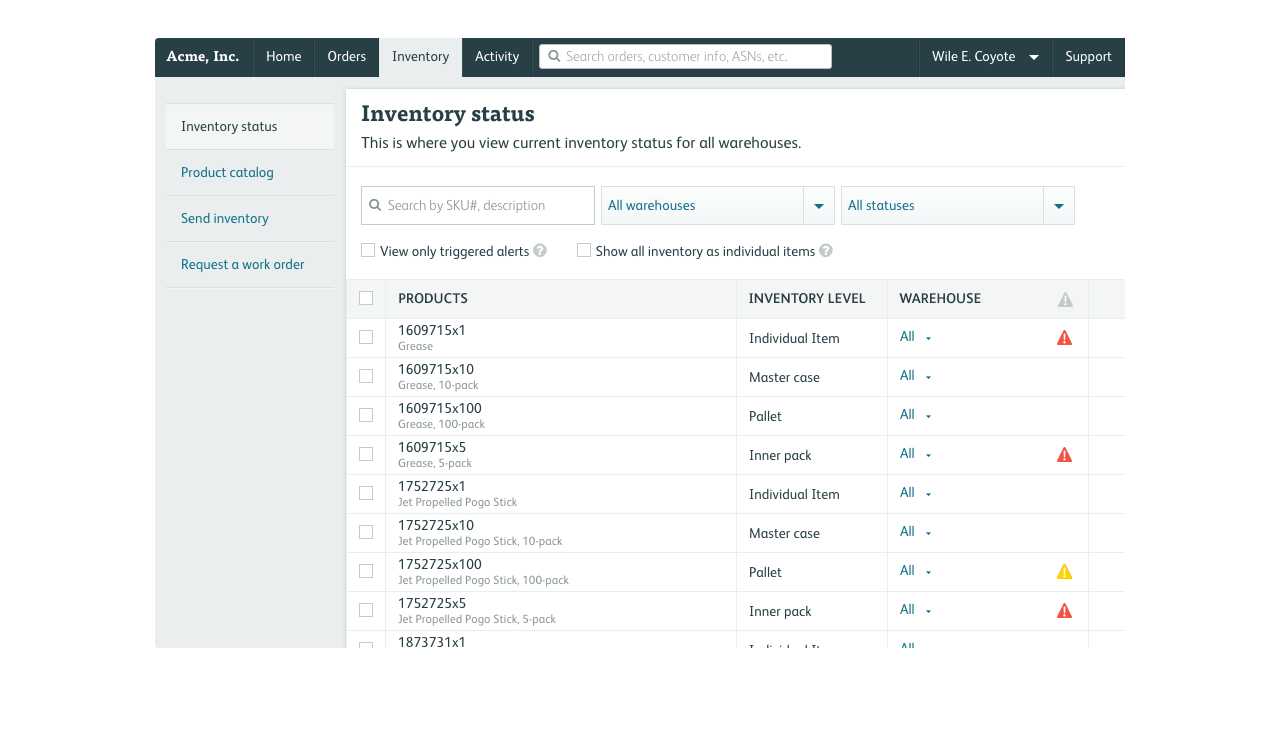Screen dimensions: 1280x737
Task: Click the yellow warning icon for 1752725x100 Pallet
Action: (x=1064, y=572)
